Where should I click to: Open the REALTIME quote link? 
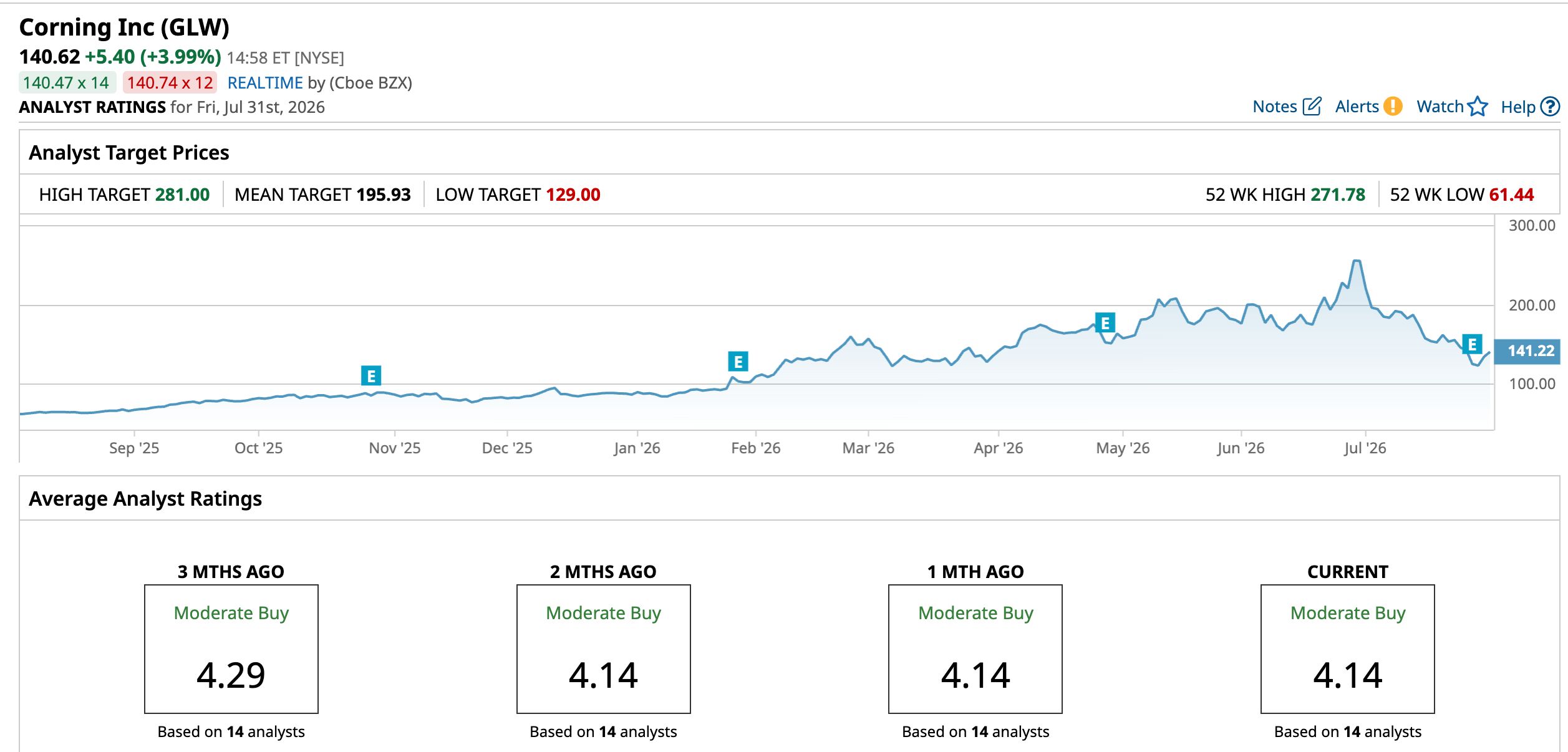coord(265,83)
